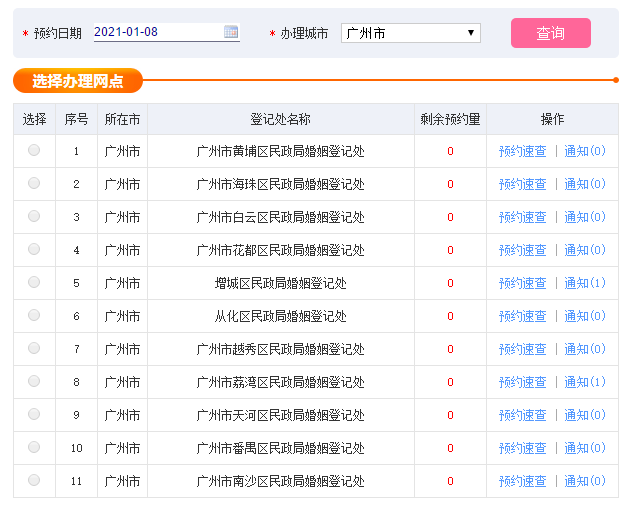634x505 pixels.
Task: Click the pink 查询 button
Action: (551, 33)
